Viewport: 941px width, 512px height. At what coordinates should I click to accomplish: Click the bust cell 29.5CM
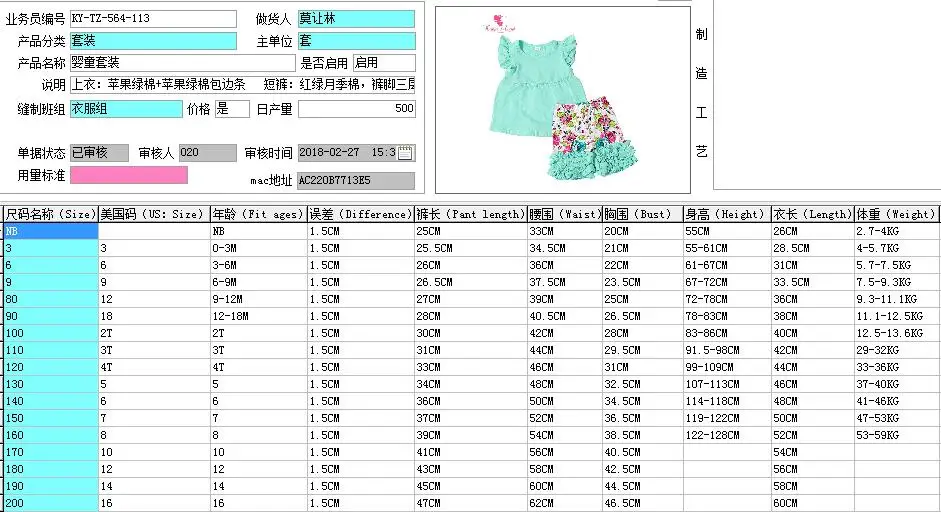643,350
